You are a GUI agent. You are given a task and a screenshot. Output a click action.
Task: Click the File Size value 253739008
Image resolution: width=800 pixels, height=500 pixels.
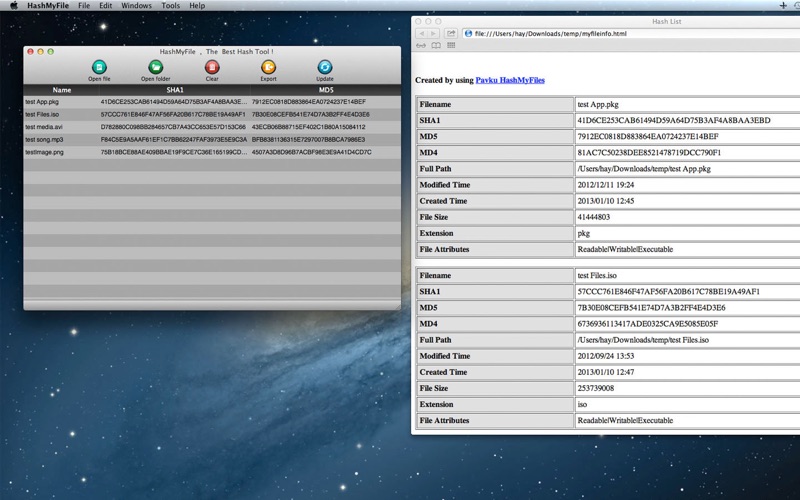click(595, 388)
